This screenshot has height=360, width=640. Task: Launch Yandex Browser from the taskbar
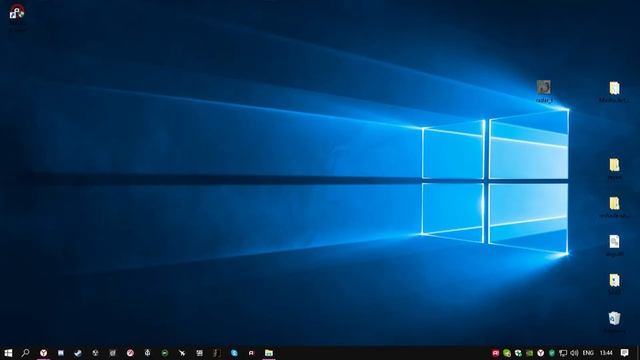pyautogui.click(x=43, y=353)
